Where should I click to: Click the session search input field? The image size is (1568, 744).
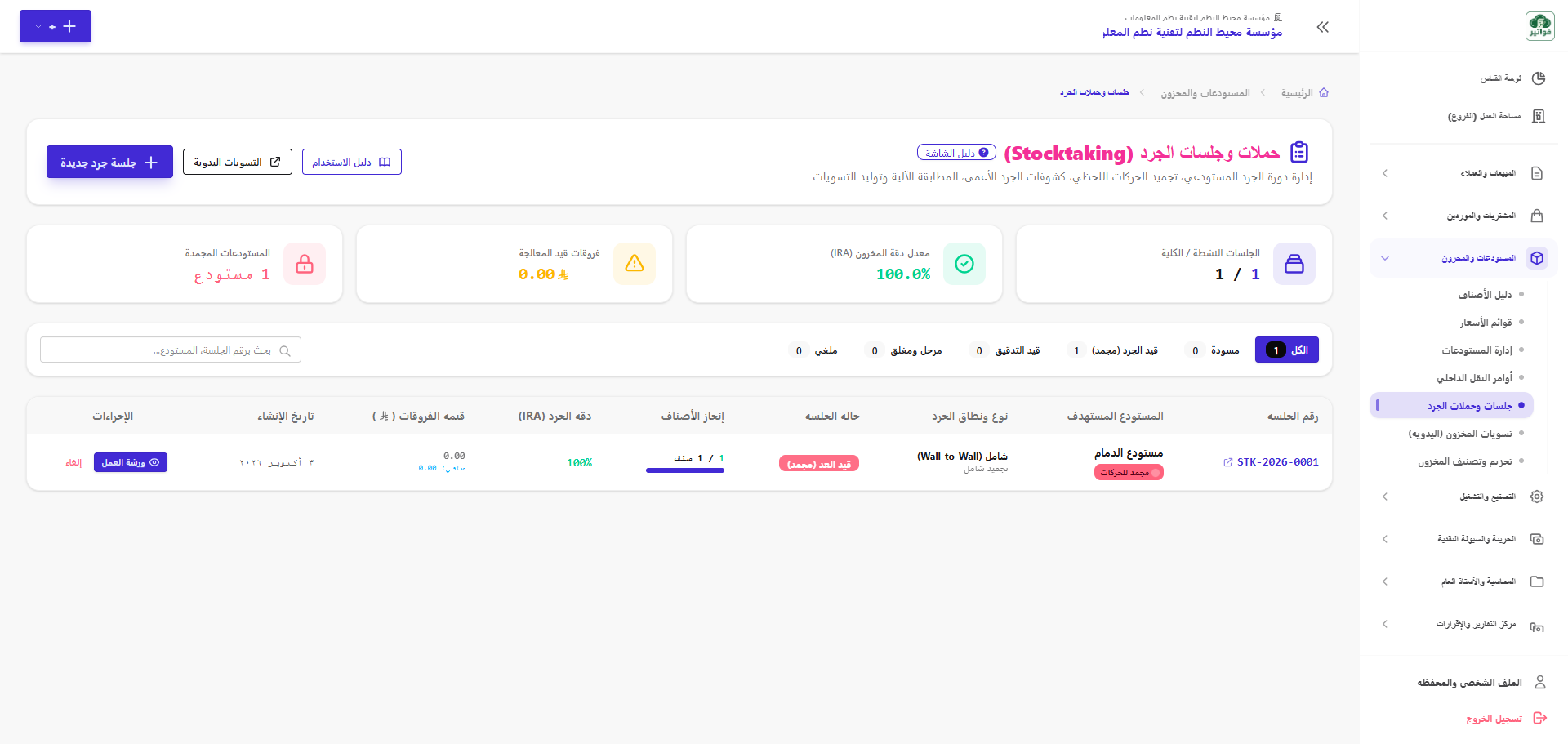(171, 350)
